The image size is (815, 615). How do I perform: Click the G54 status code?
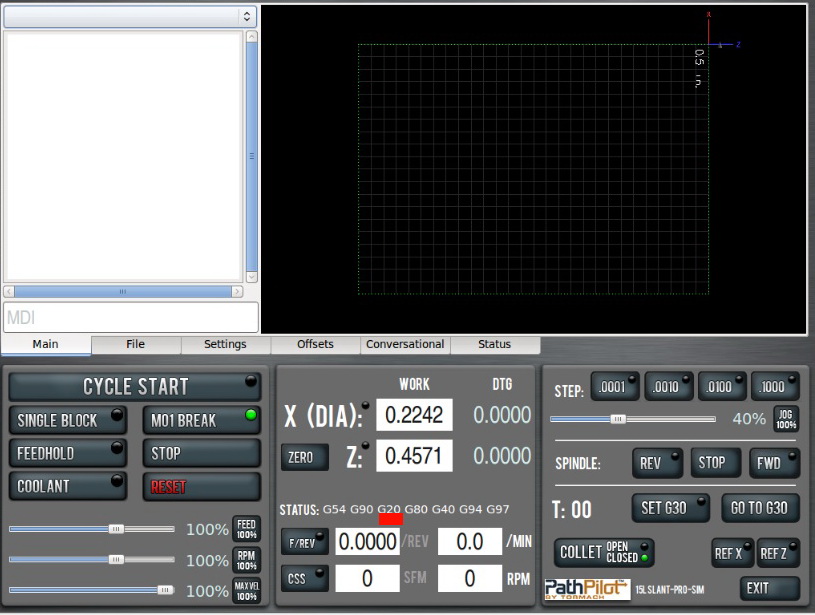[x=334, y=509]
